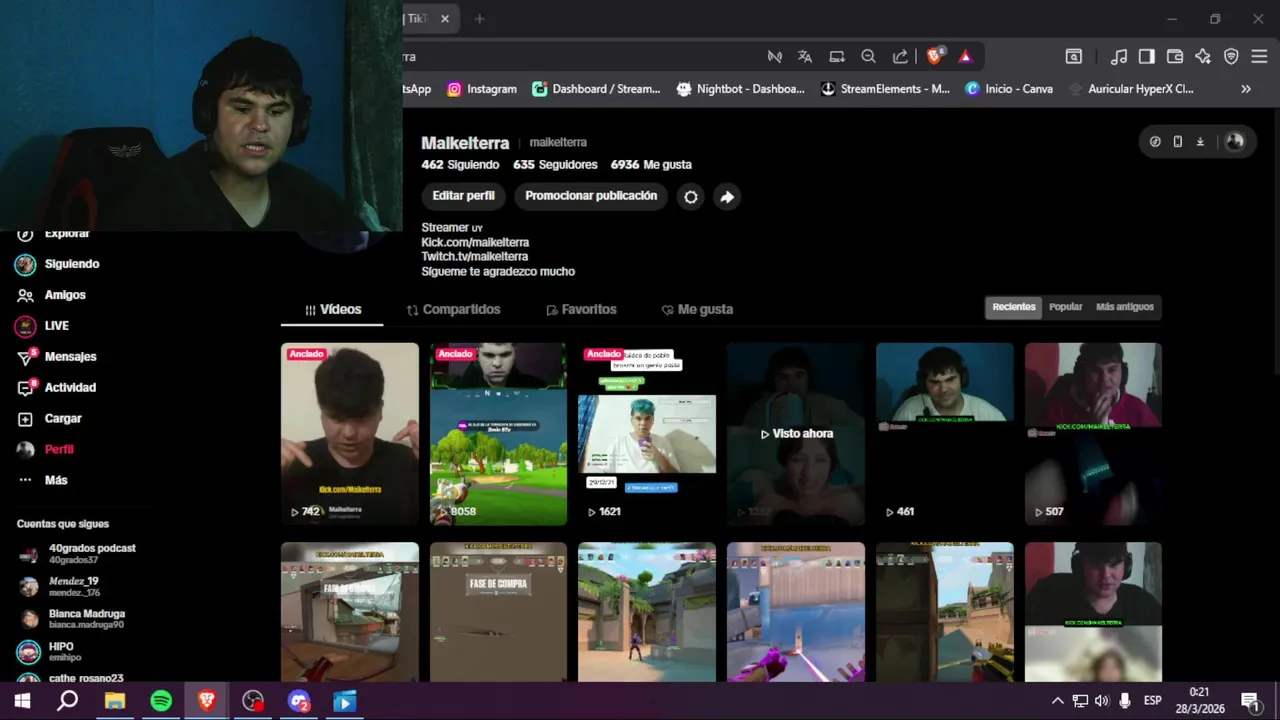Toggle the Brave sidebar panel icon
This screenshot has width=1280, height=720.
(1147, 57)
